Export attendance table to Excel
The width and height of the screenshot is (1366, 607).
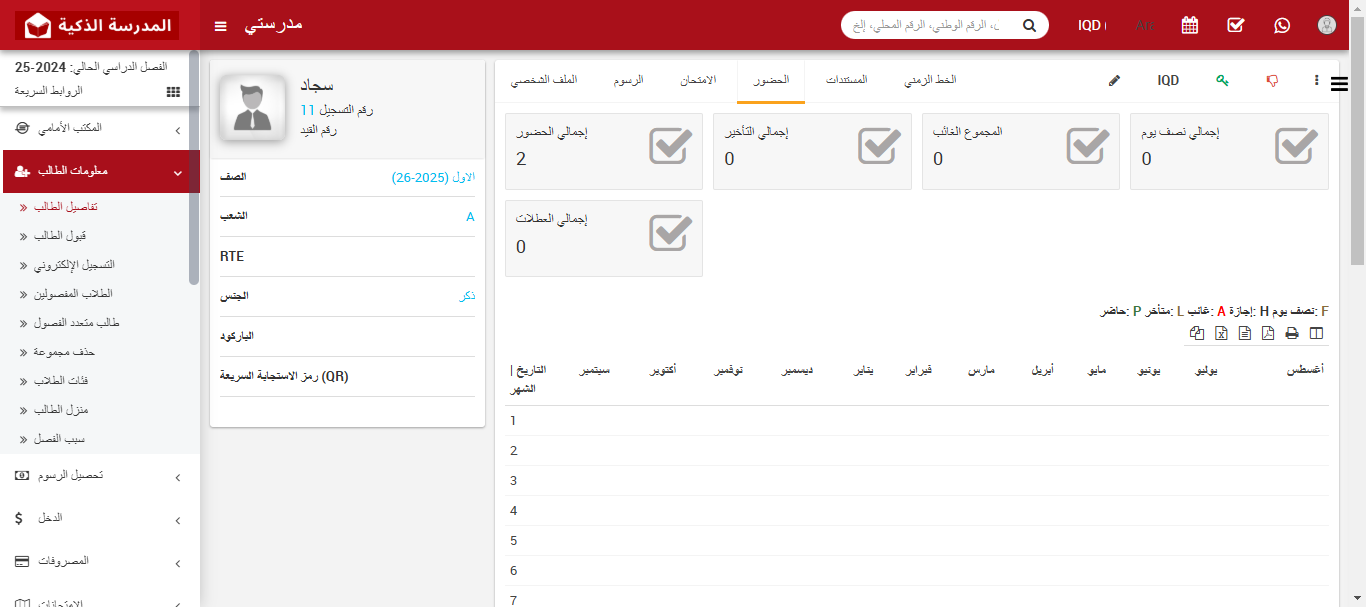(1221, 333)
